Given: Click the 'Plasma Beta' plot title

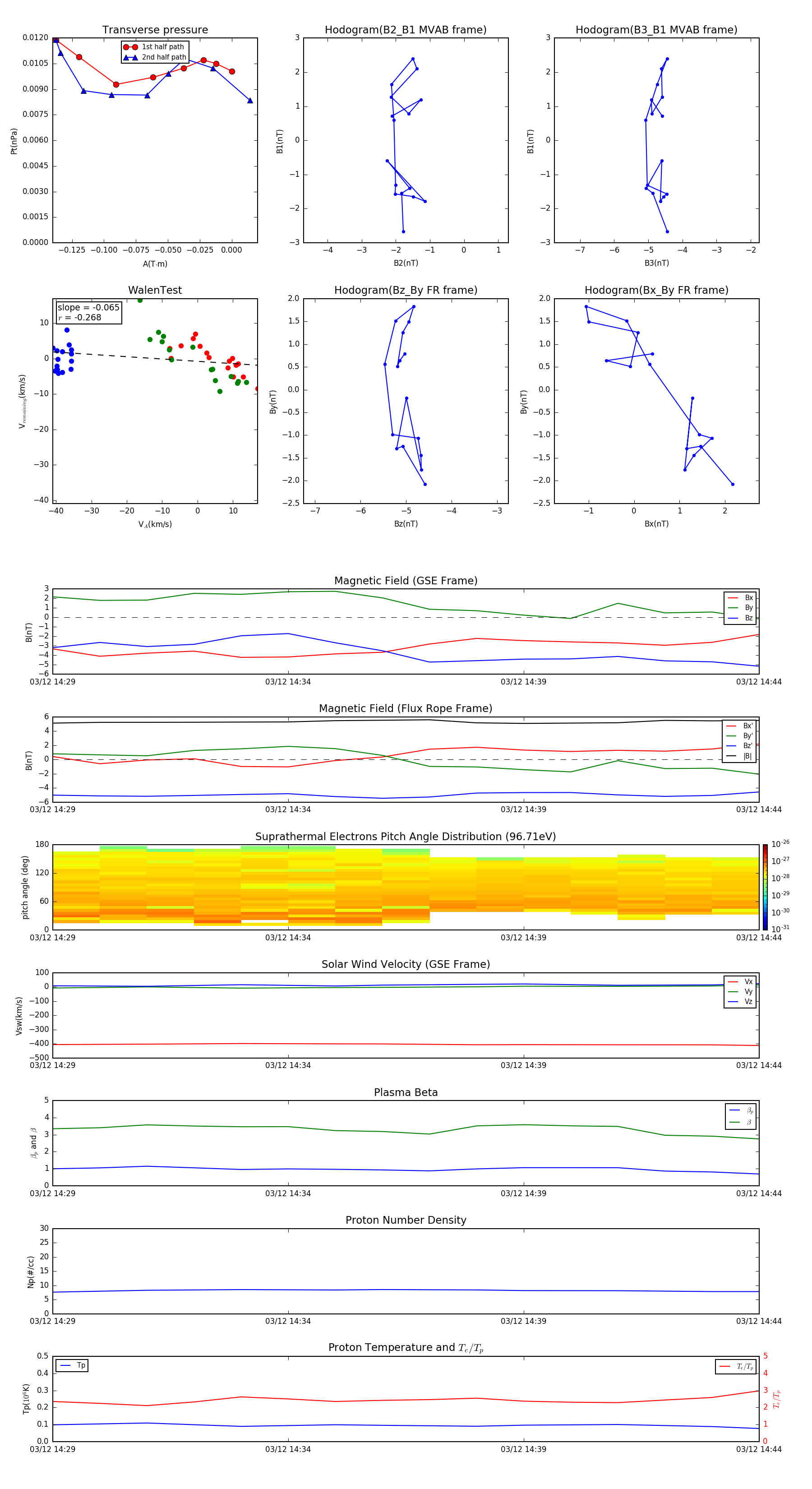Looking at the screenshot, I should 406,1092.
